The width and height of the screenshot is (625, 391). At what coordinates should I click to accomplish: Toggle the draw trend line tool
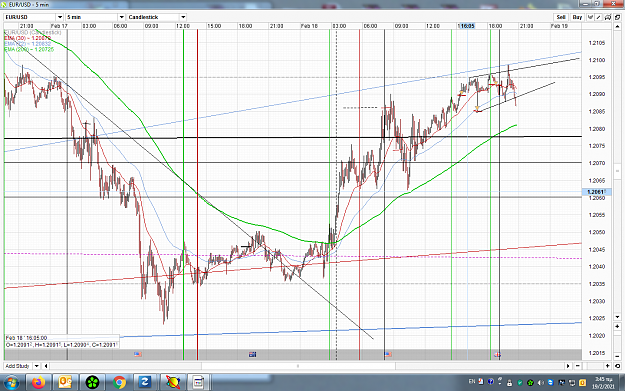[x=599, y=17]
